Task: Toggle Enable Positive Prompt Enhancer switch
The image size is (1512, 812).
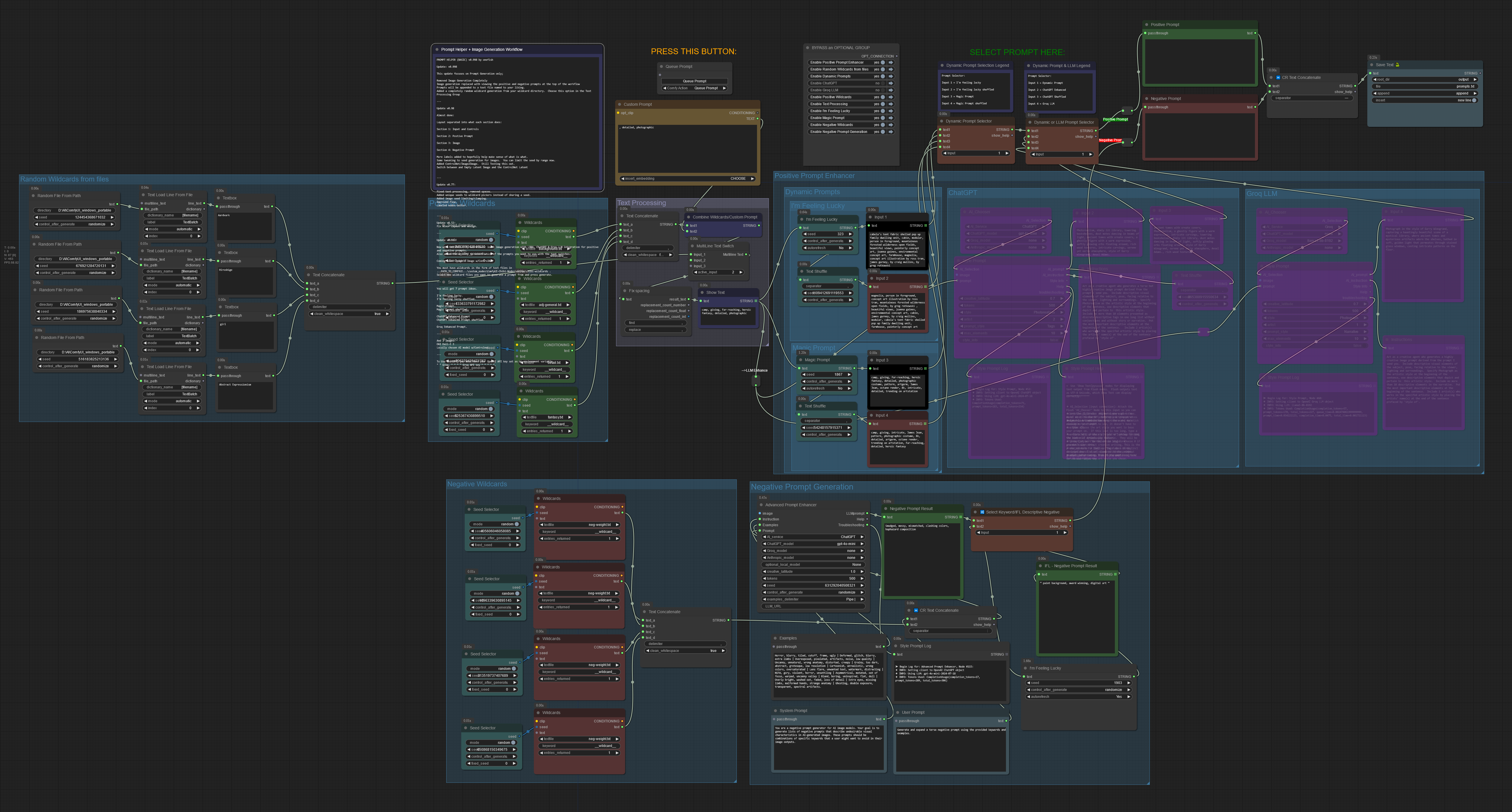Action: [x=882, y=62]
